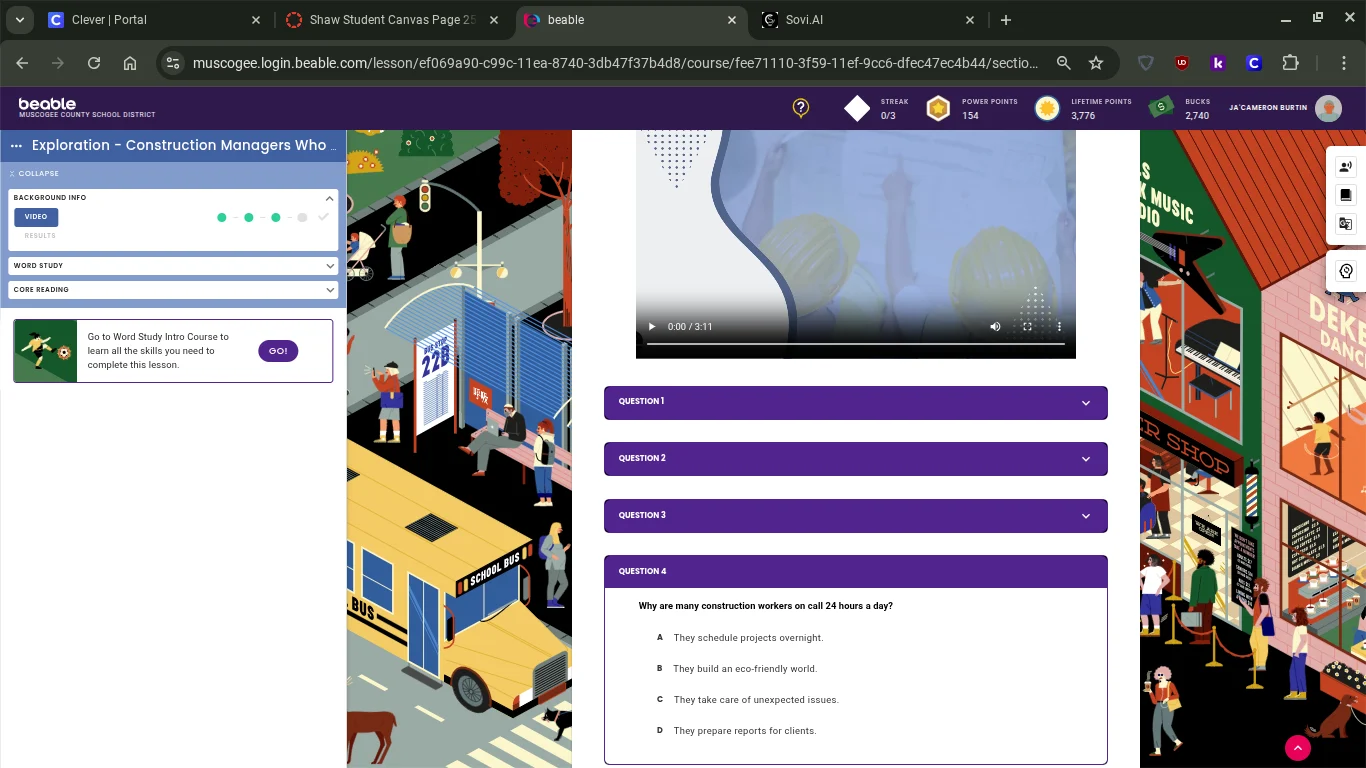Open the dictionary book tool
The height and width of the screenshot is (768, 1366).
click(1346, 195)
